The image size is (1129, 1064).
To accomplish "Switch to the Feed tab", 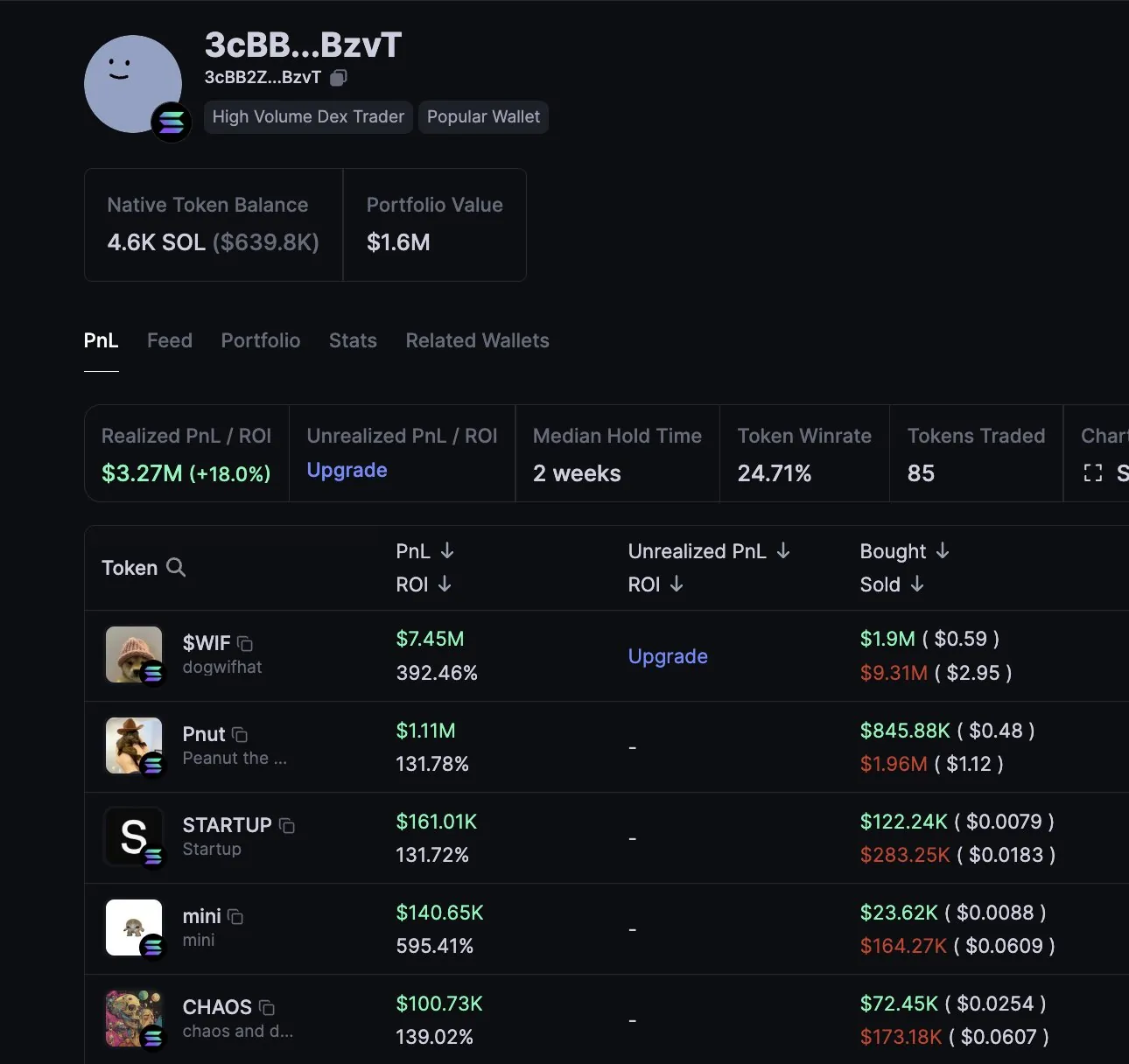I will [170, 340].
